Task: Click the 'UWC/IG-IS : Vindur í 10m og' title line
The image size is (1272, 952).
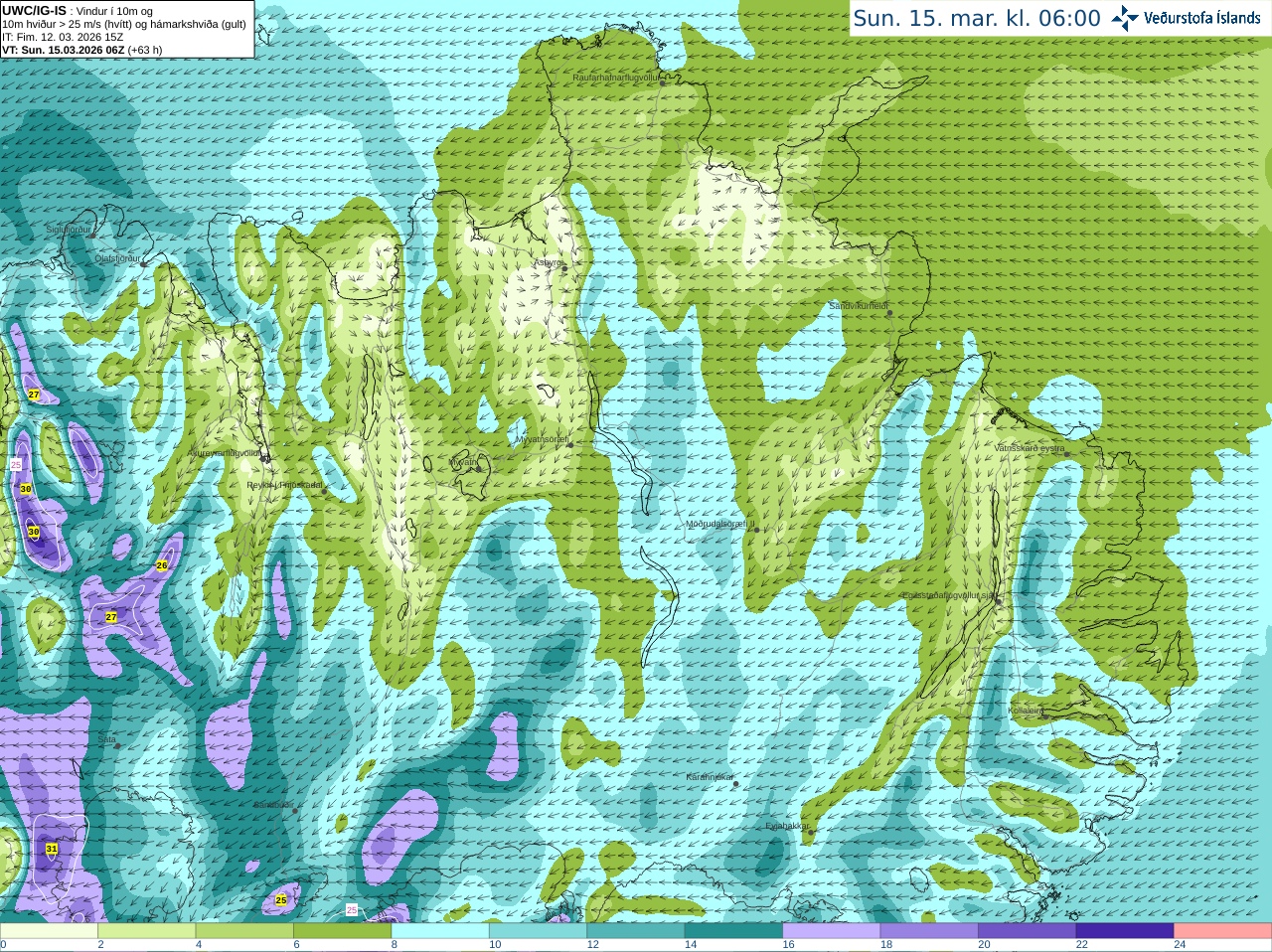Action: 78,11
